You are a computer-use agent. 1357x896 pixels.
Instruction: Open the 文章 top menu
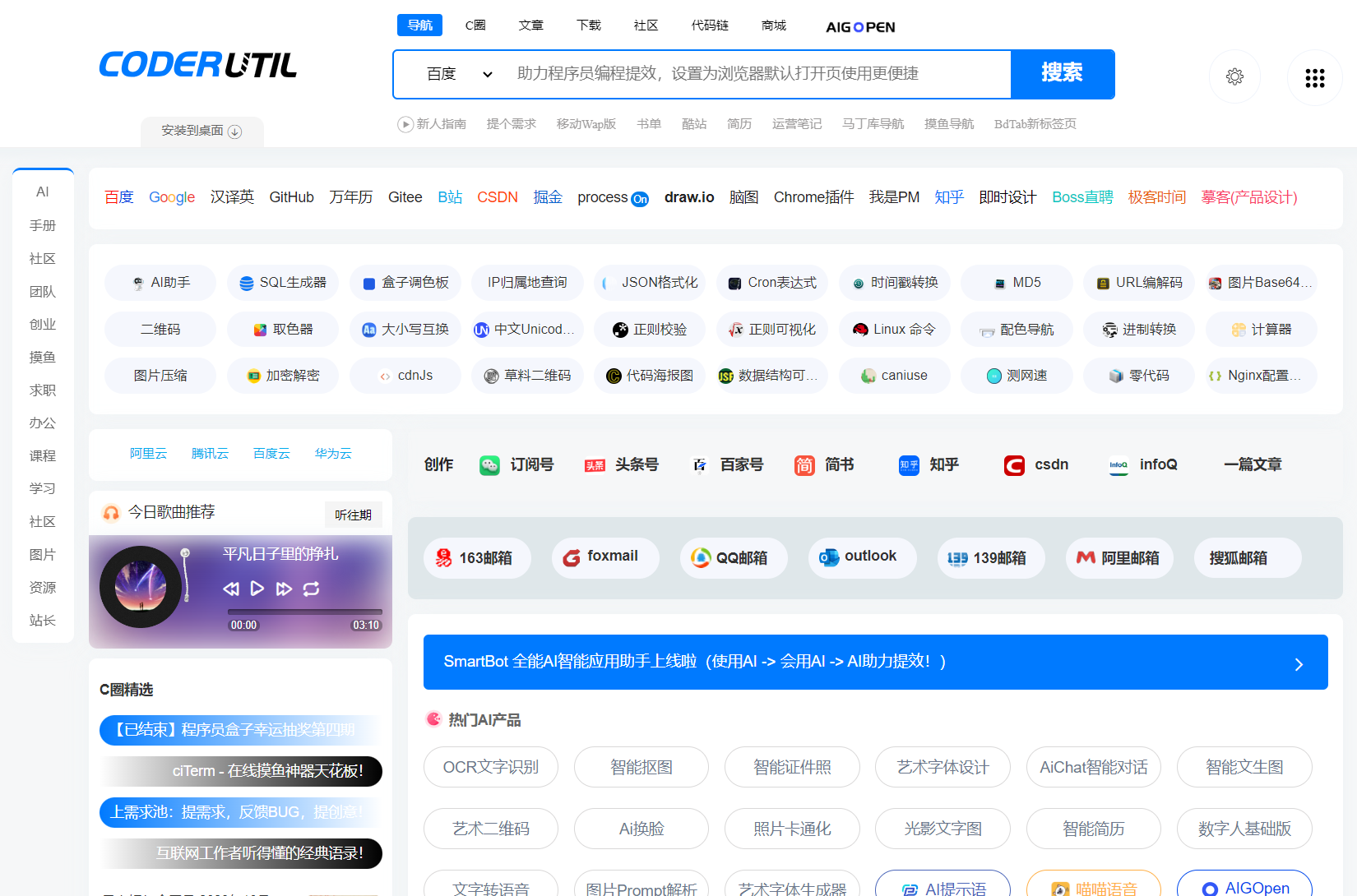click(x=531, y=25)
